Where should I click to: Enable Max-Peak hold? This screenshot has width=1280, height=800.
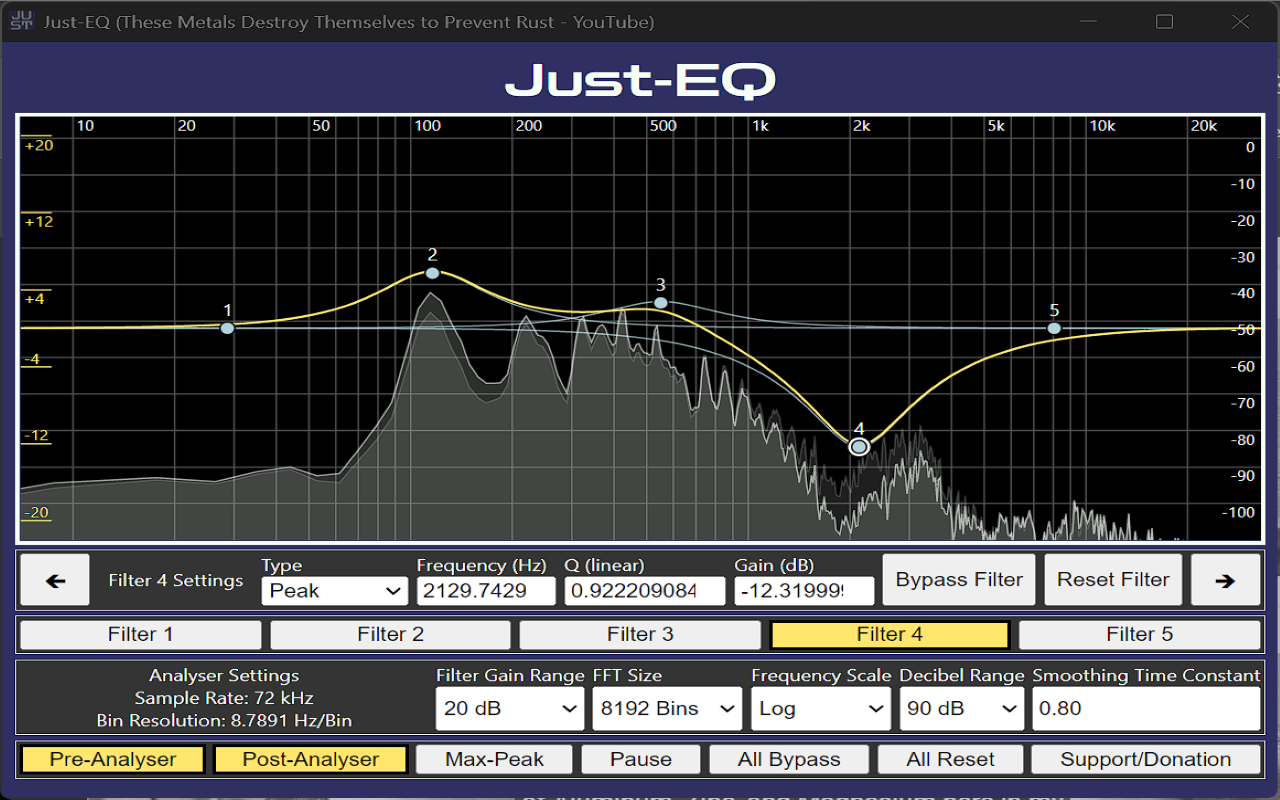point(494,759)
